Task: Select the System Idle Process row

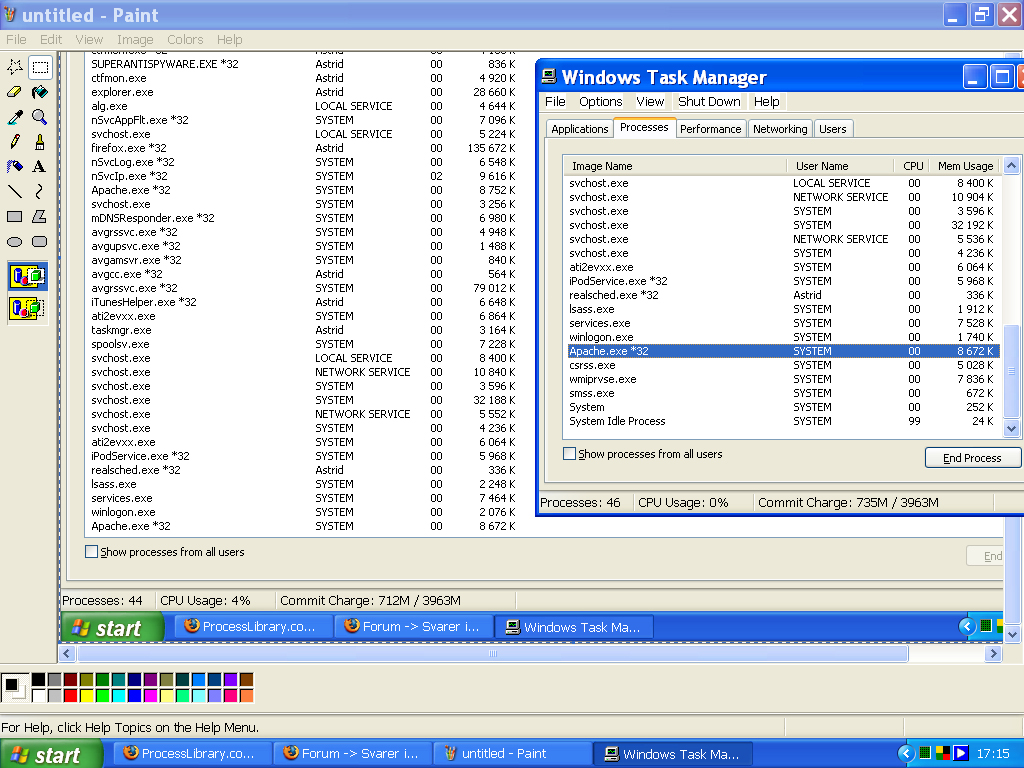Action: (783, 421)
